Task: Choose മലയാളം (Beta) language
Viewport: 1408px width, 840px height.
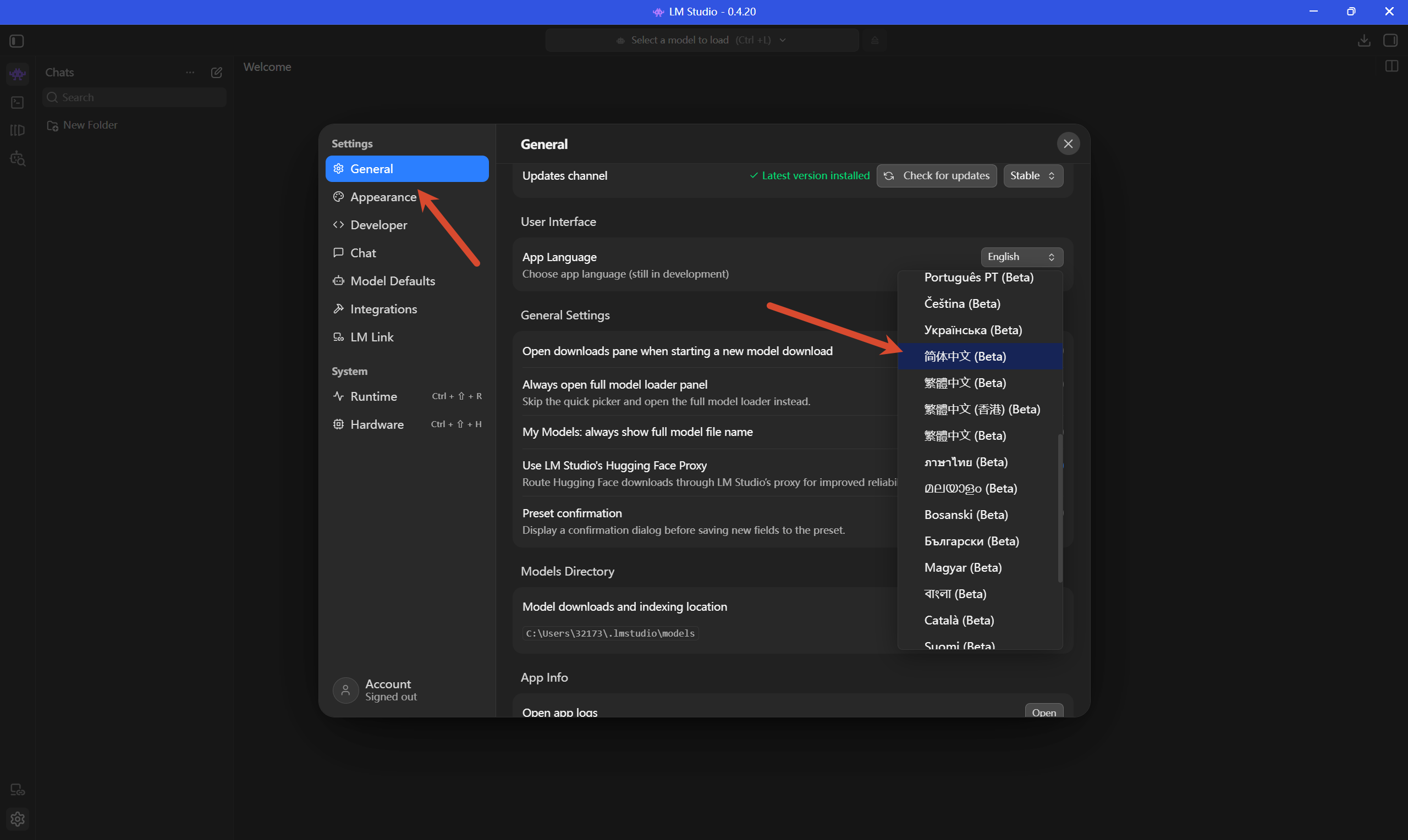Action: [x=980, y=489]
